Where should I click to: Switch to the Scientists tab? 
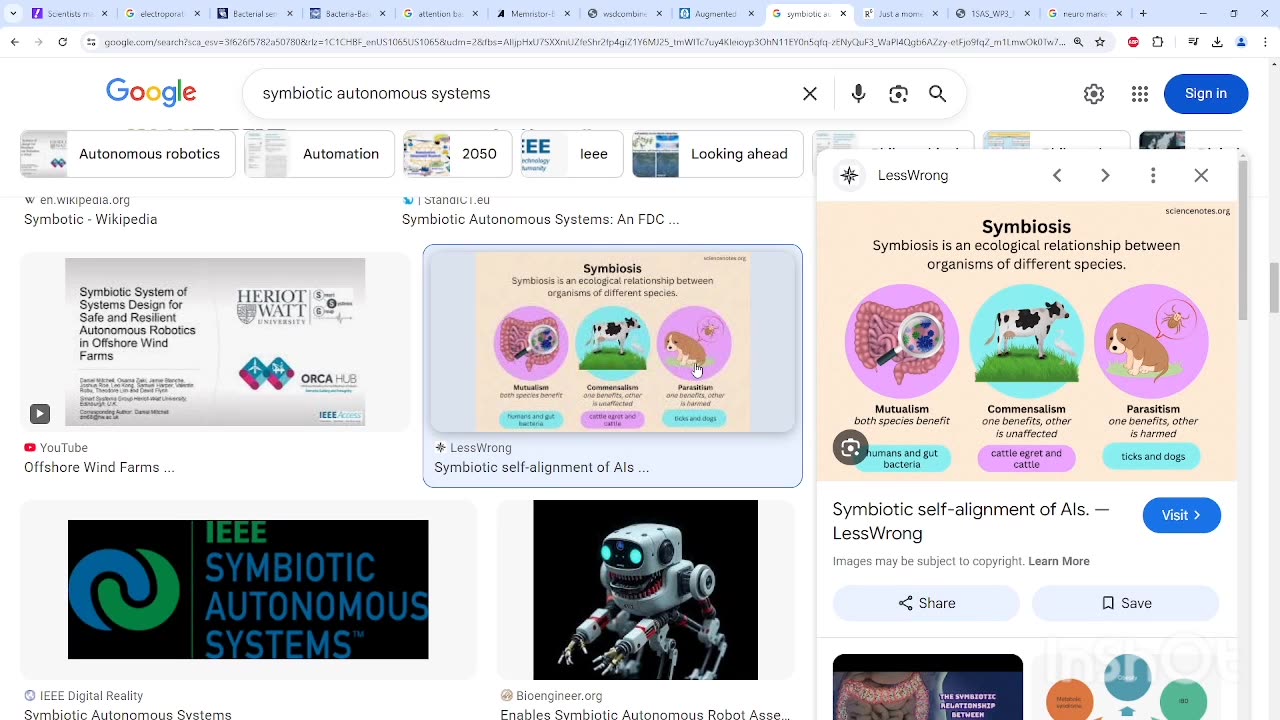click(68, 14)
